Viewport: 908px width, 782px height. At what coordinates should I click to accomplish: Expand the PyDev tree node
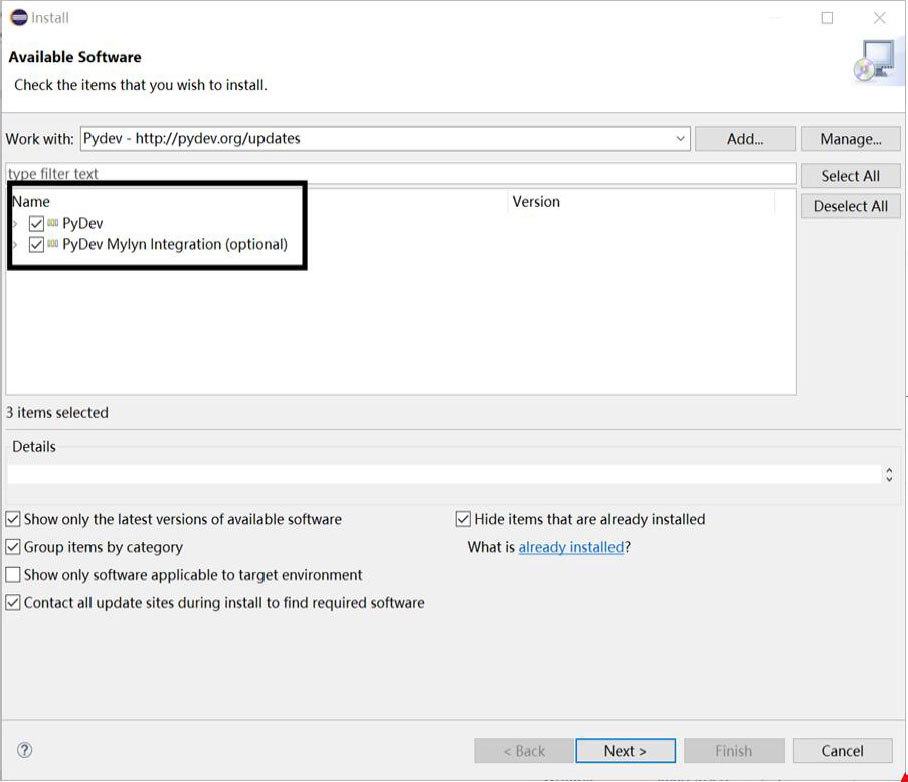pyautogui.click(x=16, y=224)
